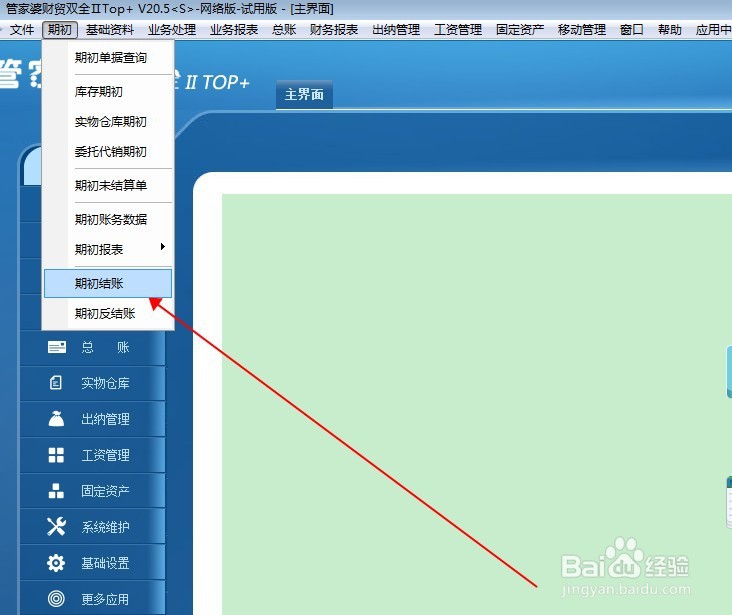732x615 pixels.
Task: Click the 固定资产 blocks icon
Action: [56, 491]
